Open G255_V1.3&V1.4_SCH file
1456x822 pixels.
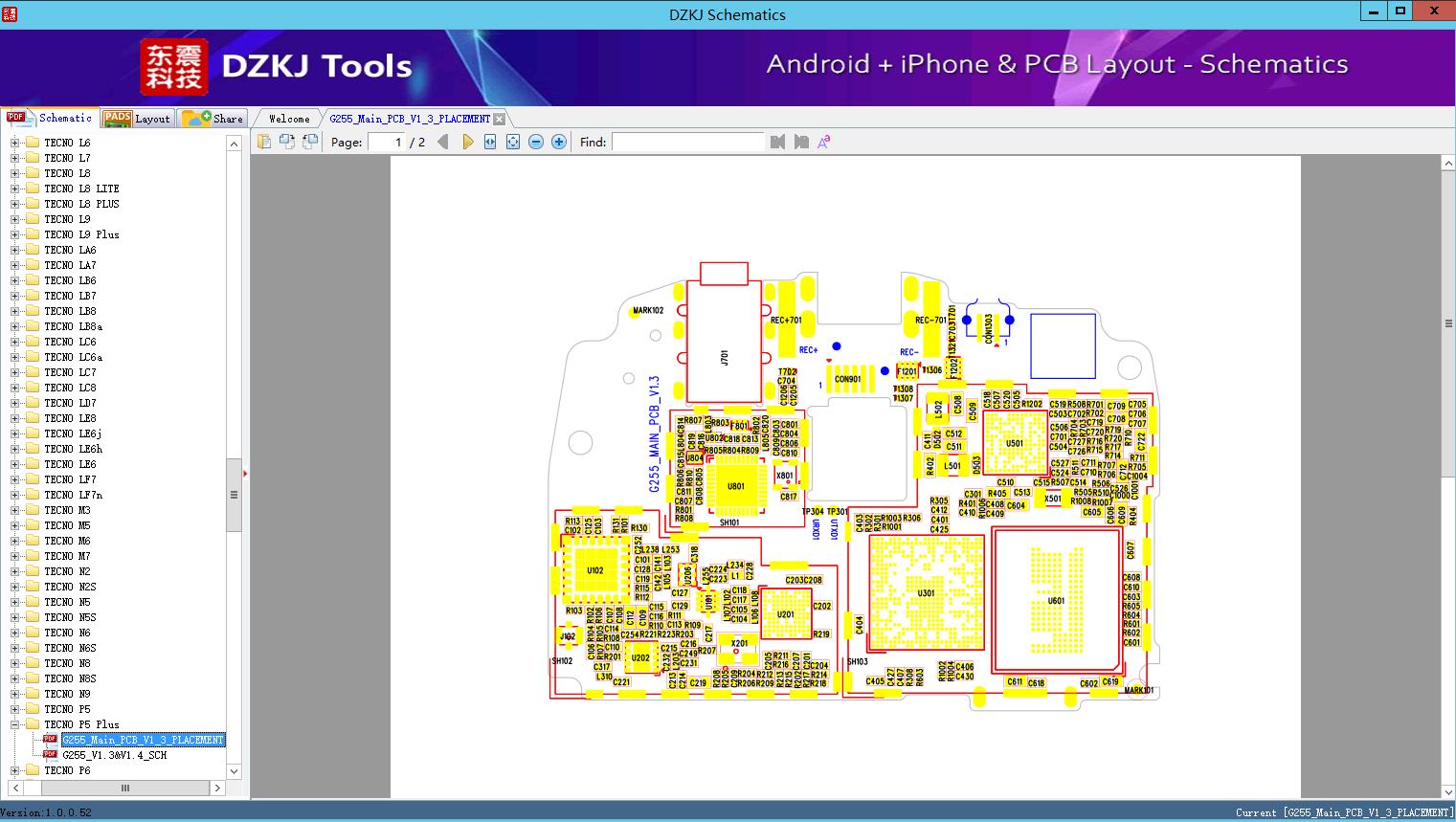(115, 755)
